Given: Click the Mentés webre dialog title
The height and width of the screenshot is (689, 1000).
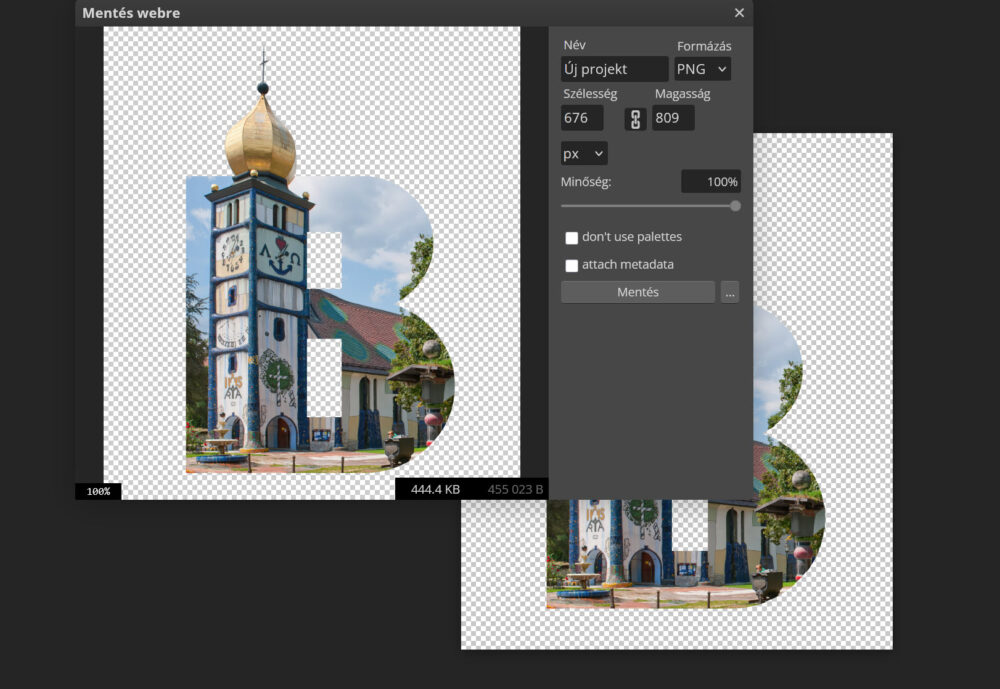Looking at the screenshot, I should tap(131, 13).
